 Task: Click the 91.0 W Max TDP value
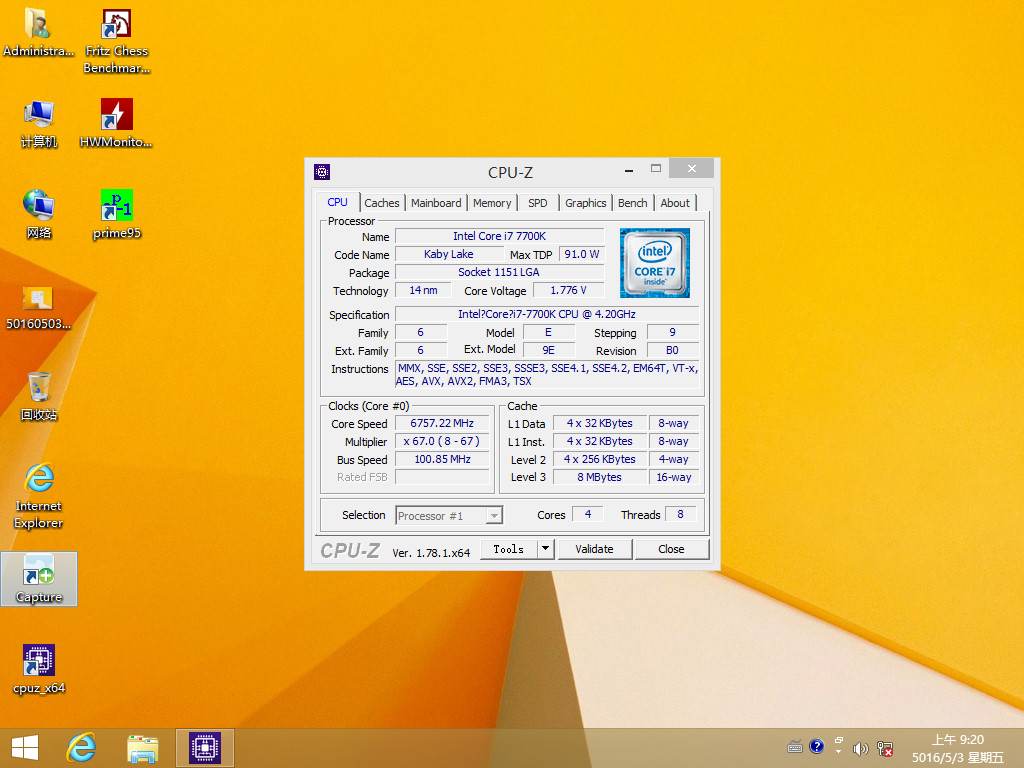coord(582,254)
